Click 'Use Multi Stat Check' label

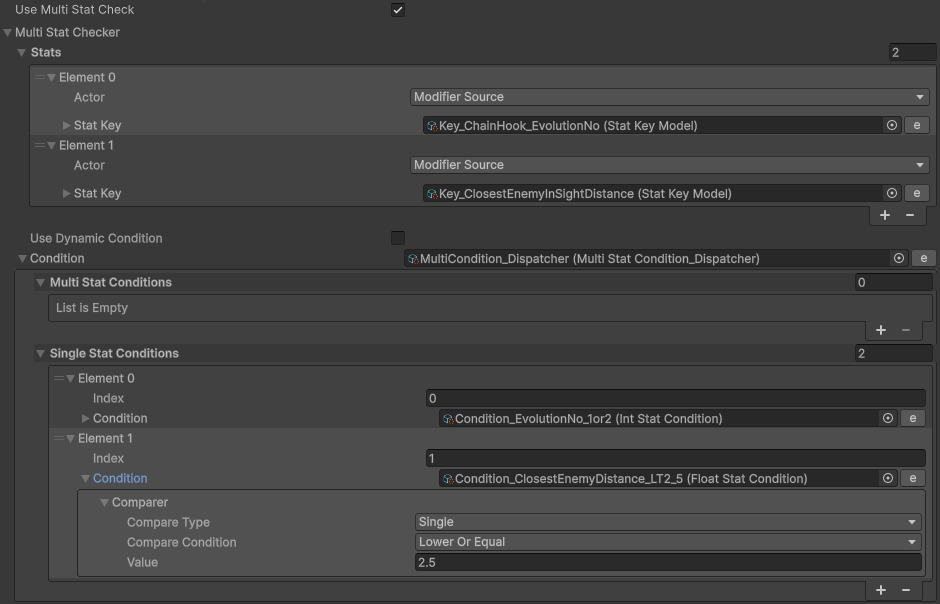point(74,10)
